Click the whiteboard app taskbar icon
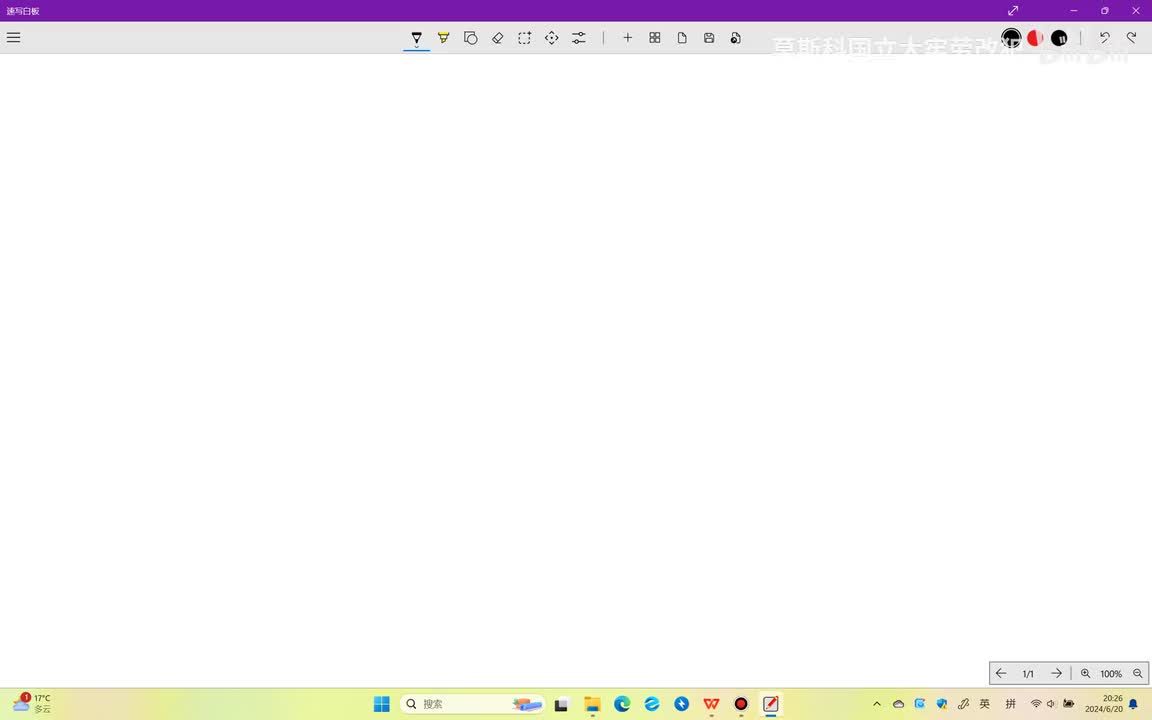Screen dimensions: 1152x720 click(x=771, y=704)
